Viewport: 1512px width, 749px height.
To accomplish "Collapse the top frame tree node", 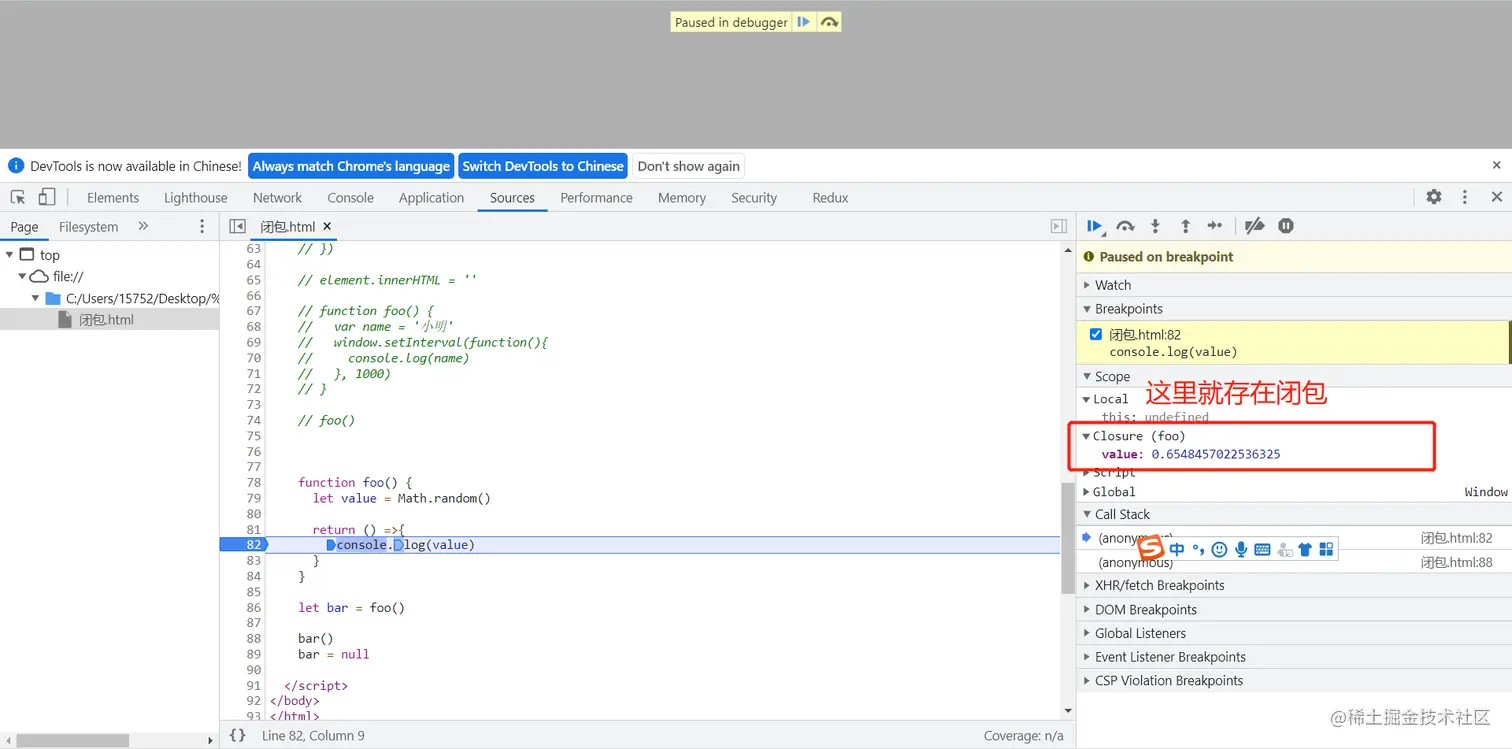I will [10, 255].
